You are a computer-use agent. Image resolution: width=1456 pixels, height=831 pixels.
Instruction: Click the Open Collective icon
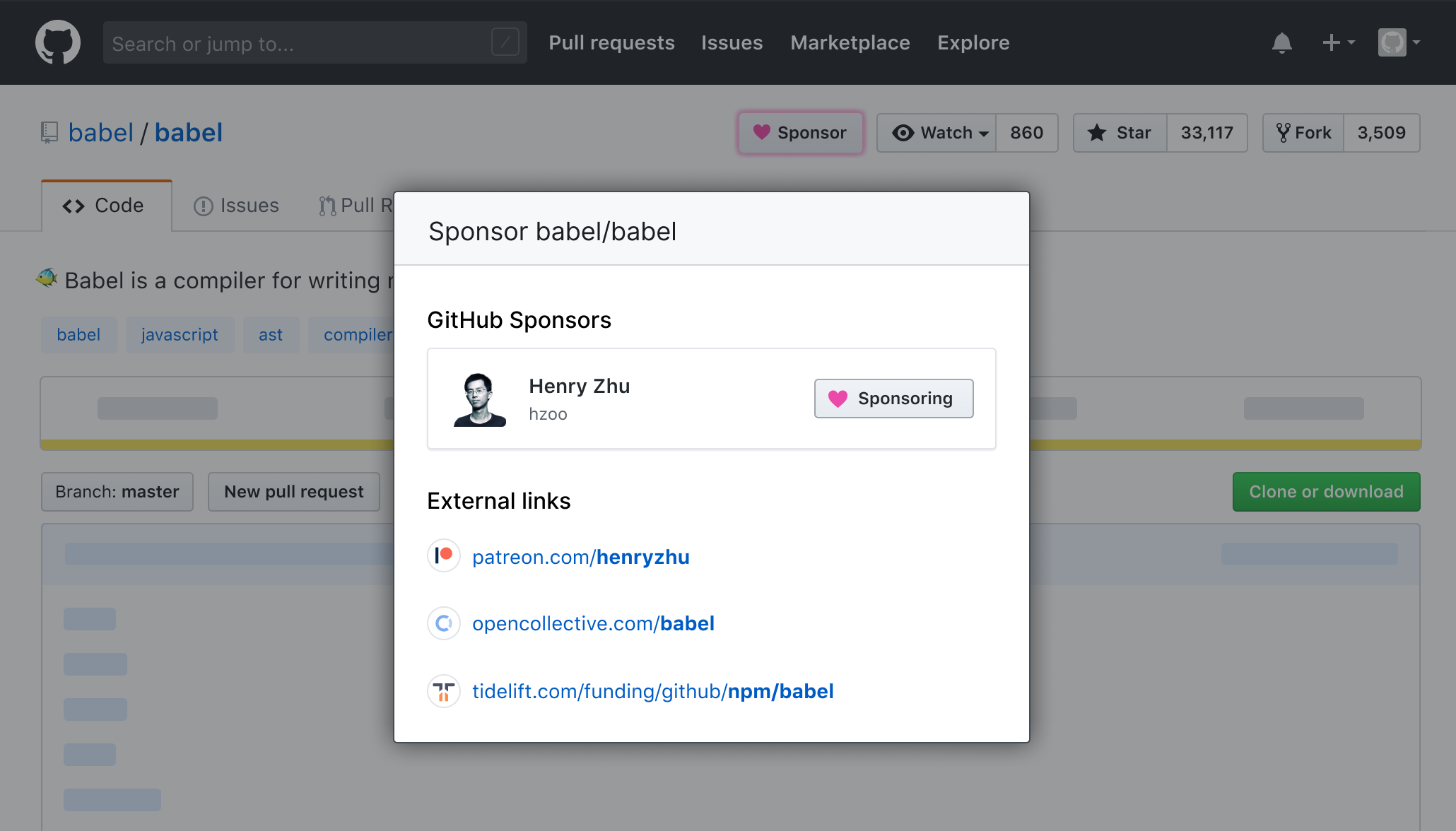point(443,623)
